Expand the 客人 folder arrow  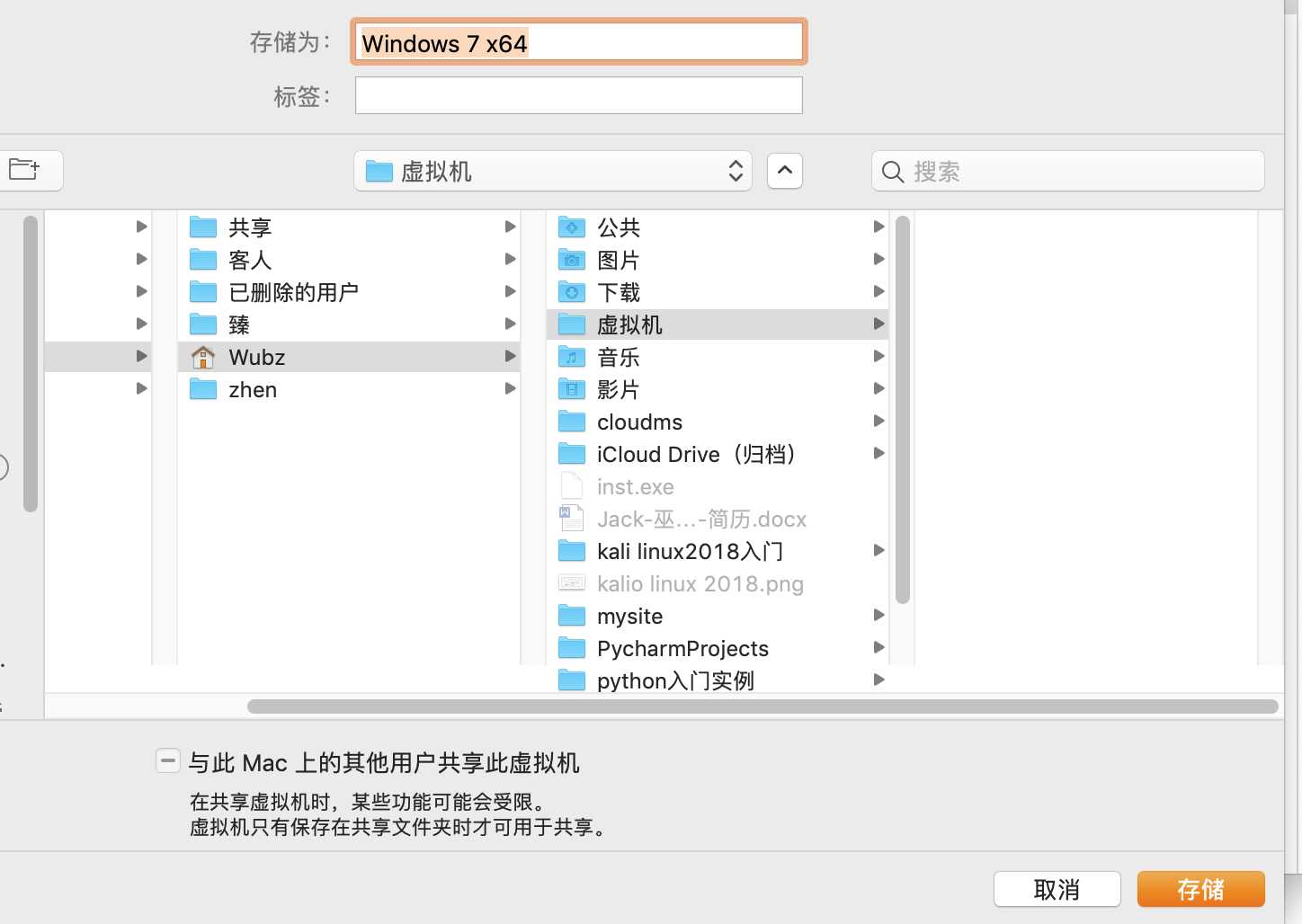[x=510, y=259]
